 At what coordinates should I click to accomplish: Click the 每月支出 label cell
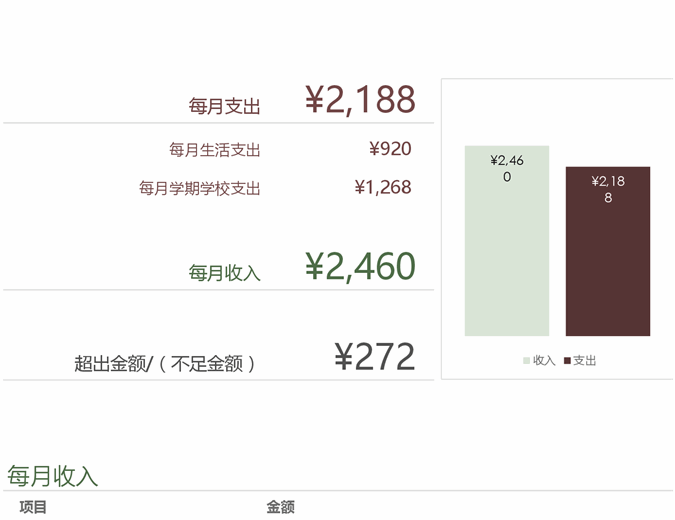click(224, 106)
